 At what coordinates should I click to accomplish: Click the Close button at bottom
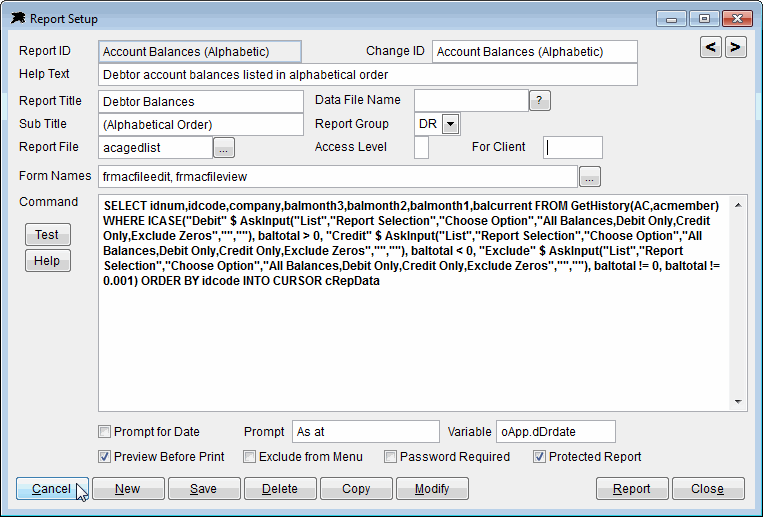pos(708,489)
